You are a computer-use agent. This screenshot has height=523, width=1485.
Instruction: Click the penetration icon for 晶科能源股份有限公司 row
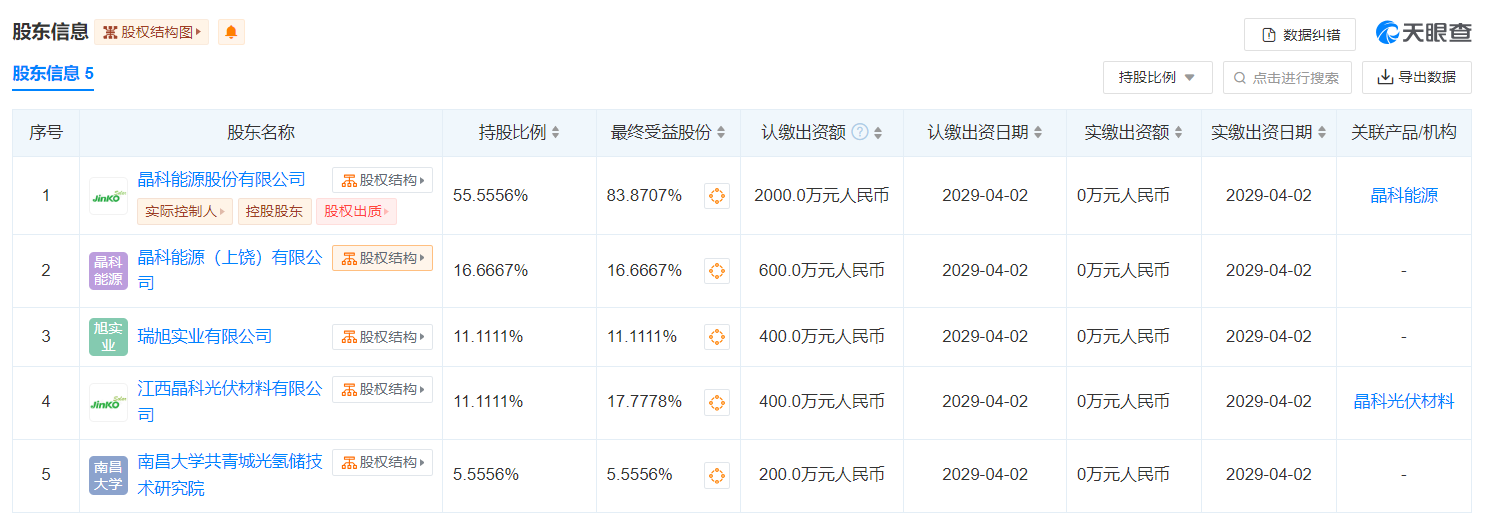716,196
